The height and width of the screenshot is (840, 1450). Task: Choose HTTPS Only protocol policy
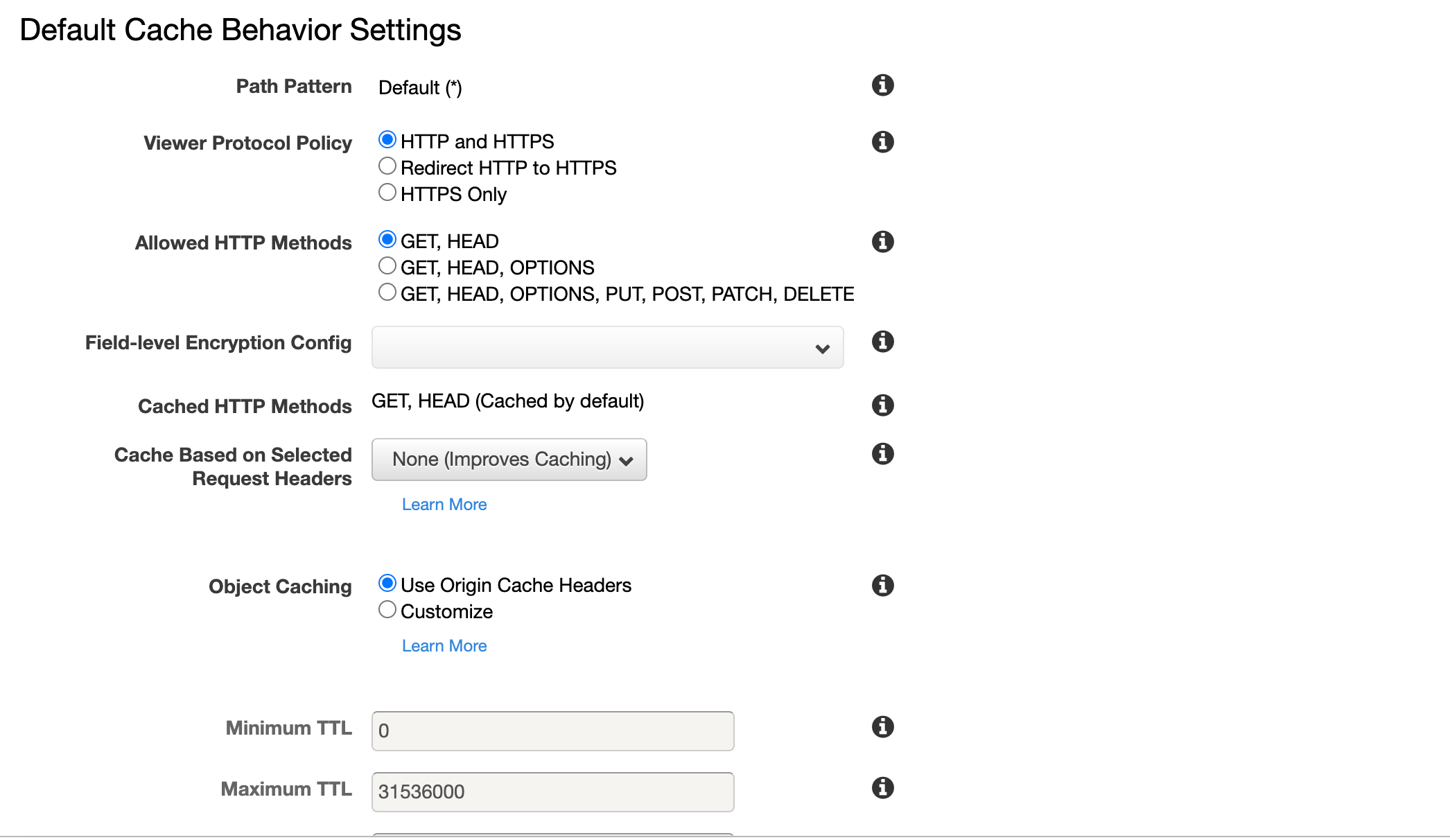tap(387, 192)
